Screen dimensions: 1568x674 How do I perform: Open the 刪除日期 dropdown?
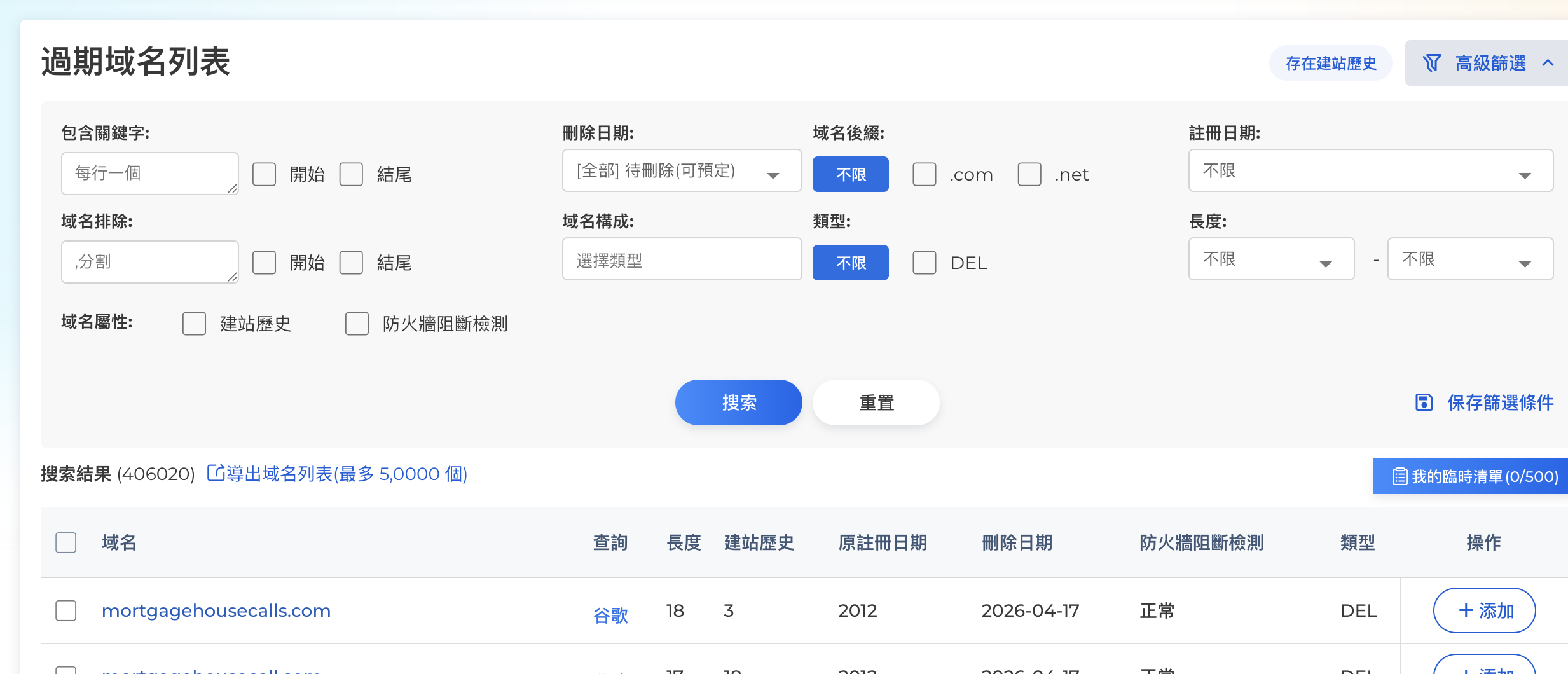point(682,170)
